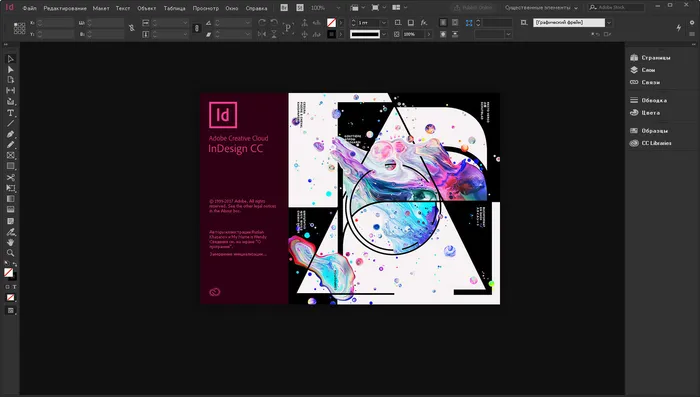
Task: Open the stroke weight 1 pt dropdown
Action: point(383,22)
